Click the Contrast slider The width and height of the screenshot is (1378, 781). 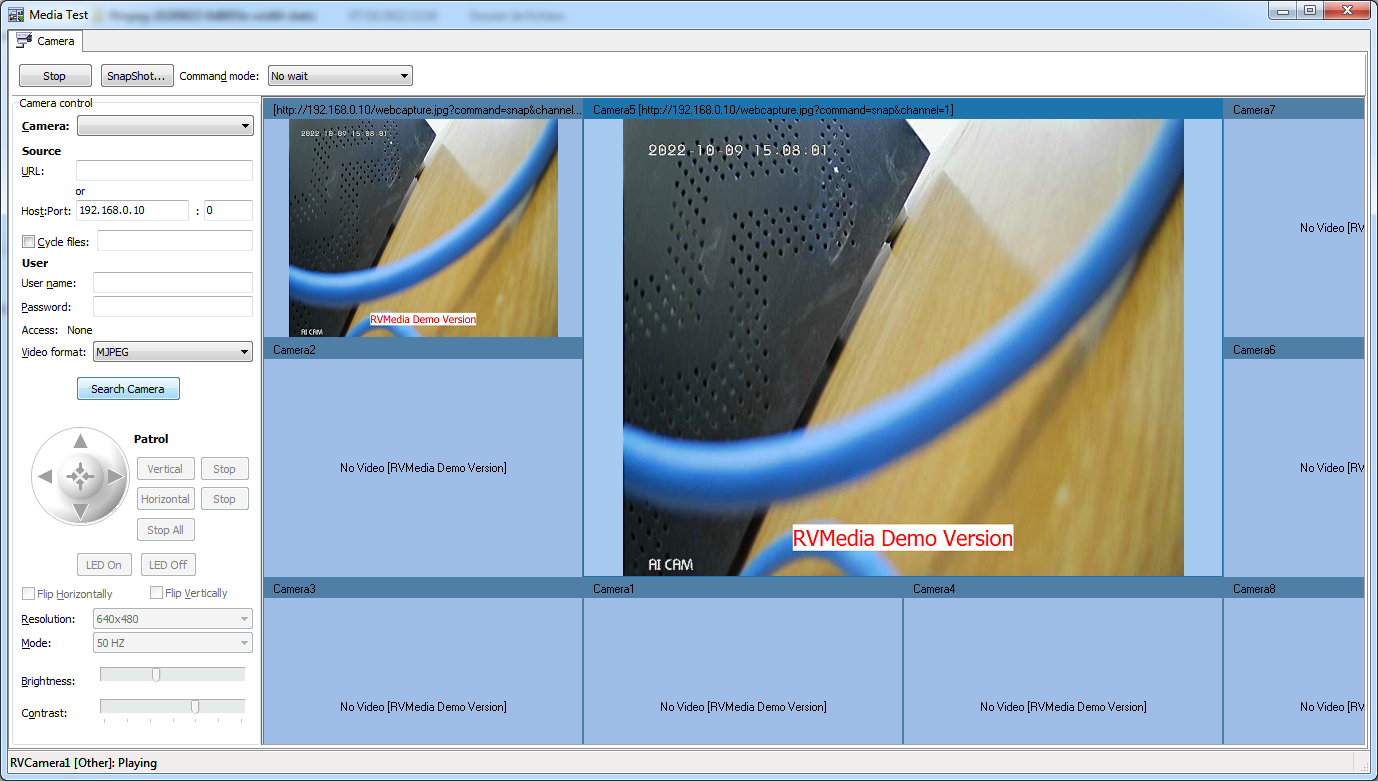click(172, 707)
